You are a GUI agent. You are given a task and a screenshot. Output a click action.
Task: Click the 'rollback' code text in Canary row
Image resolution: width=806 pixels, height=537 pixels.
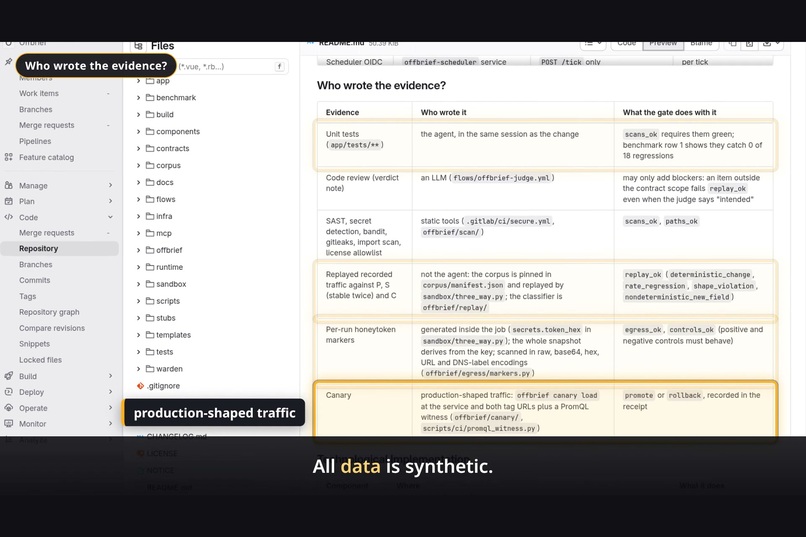tap(685, 396)
